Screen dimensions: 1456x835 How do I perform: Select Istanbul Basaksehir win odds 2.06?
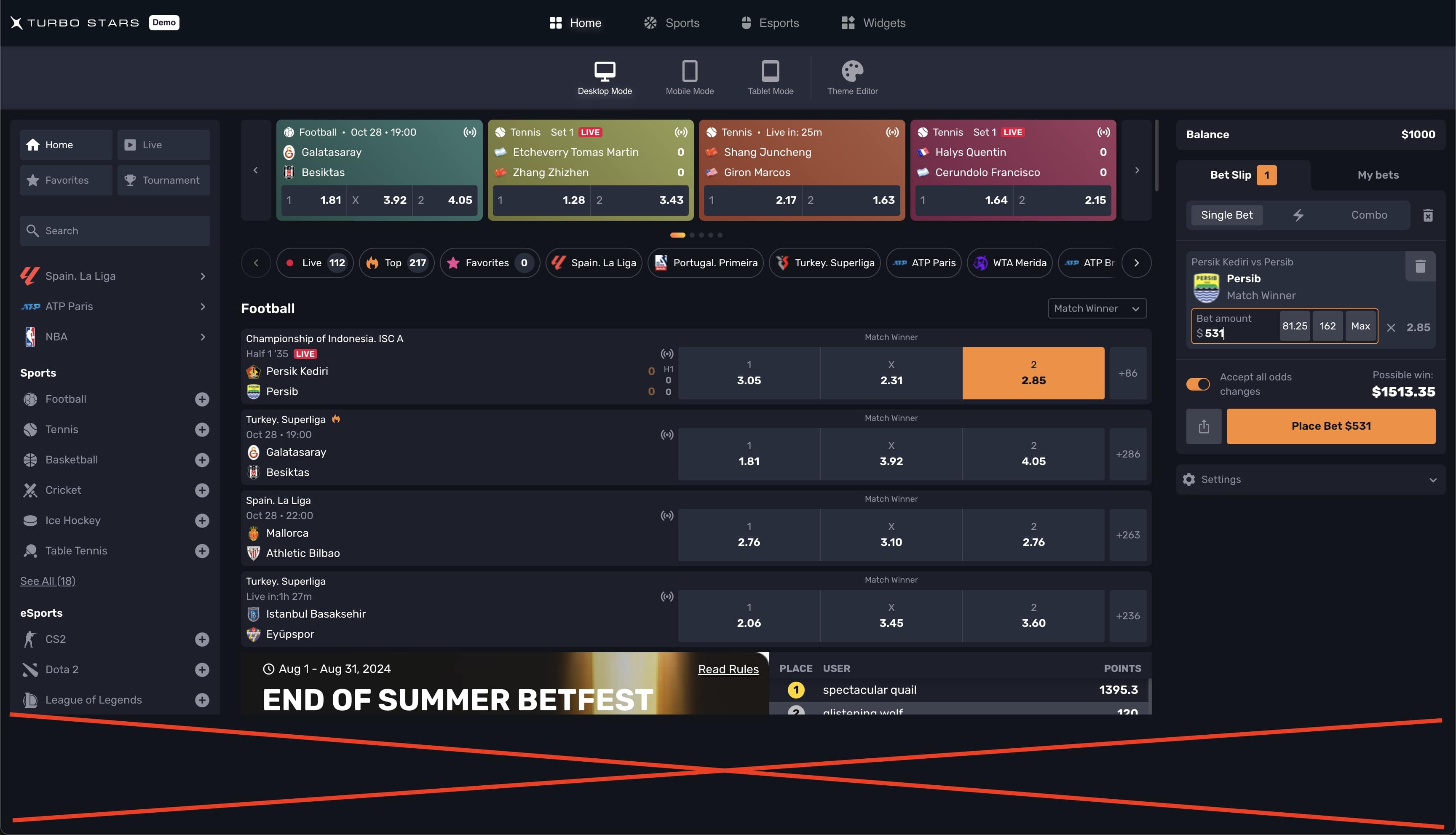tap(748, 616)
